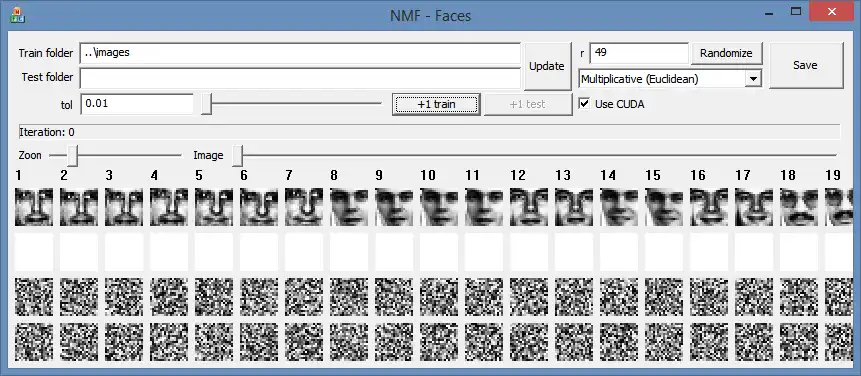Image resolution: width=861 pixels, height=376 pixels.
Task: Select face thumbnail number 2
Action: [79, 207]
